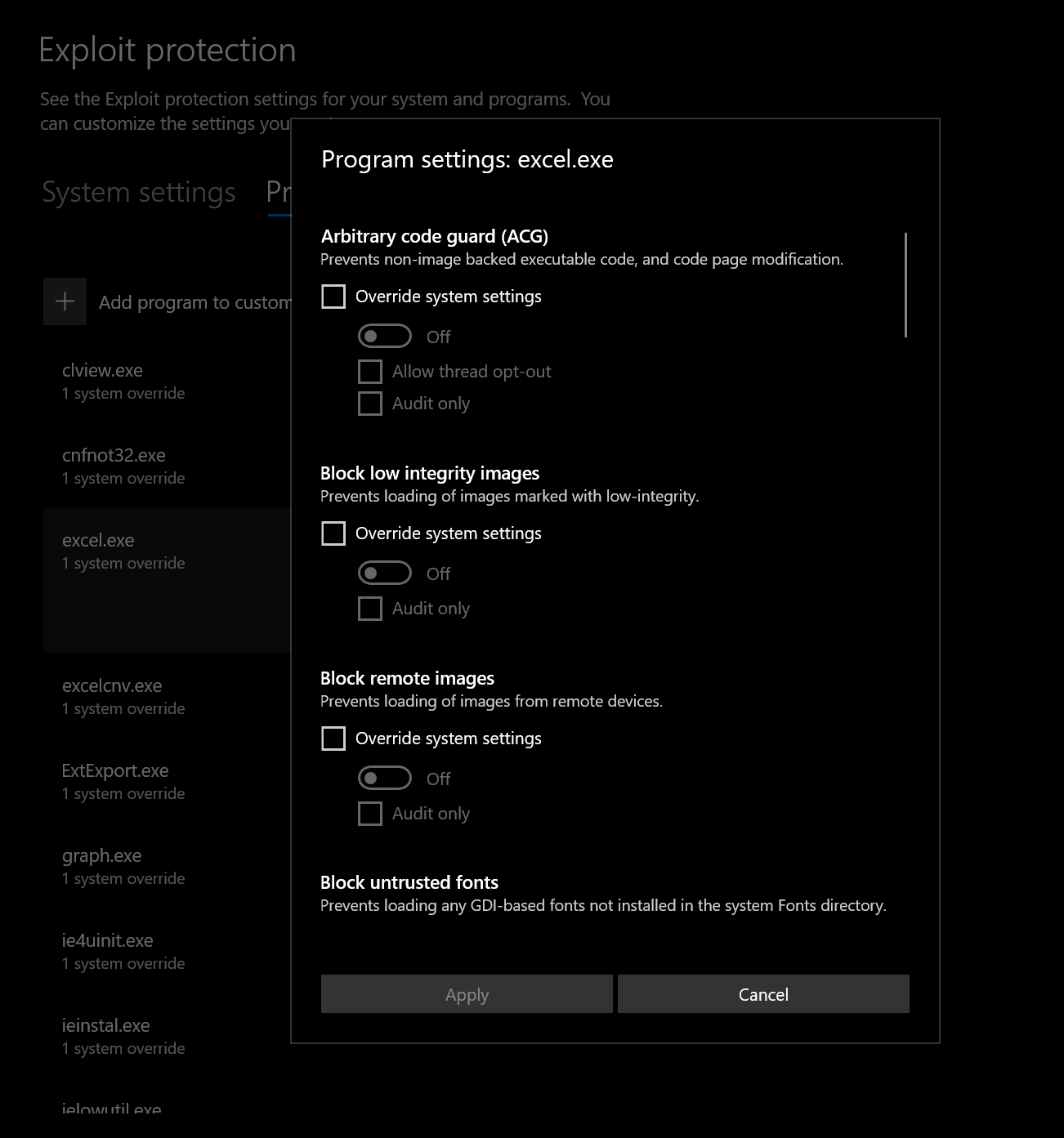1064x1138 pixels.
Task: Click the Block low integrity images heading
Action: pyautogui.click(x=430, y=473)
